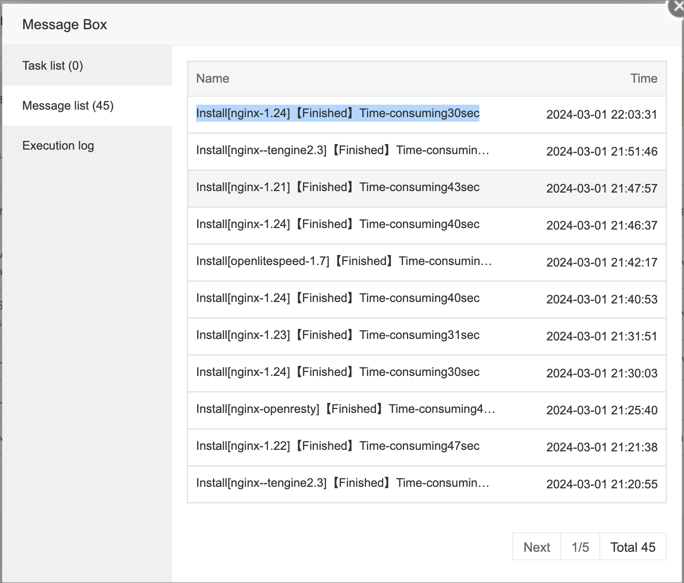The height and width of the screenshot is (583, 684).
Task: Open the nginx-1.23 install message
Action: [x=338, y=336]
